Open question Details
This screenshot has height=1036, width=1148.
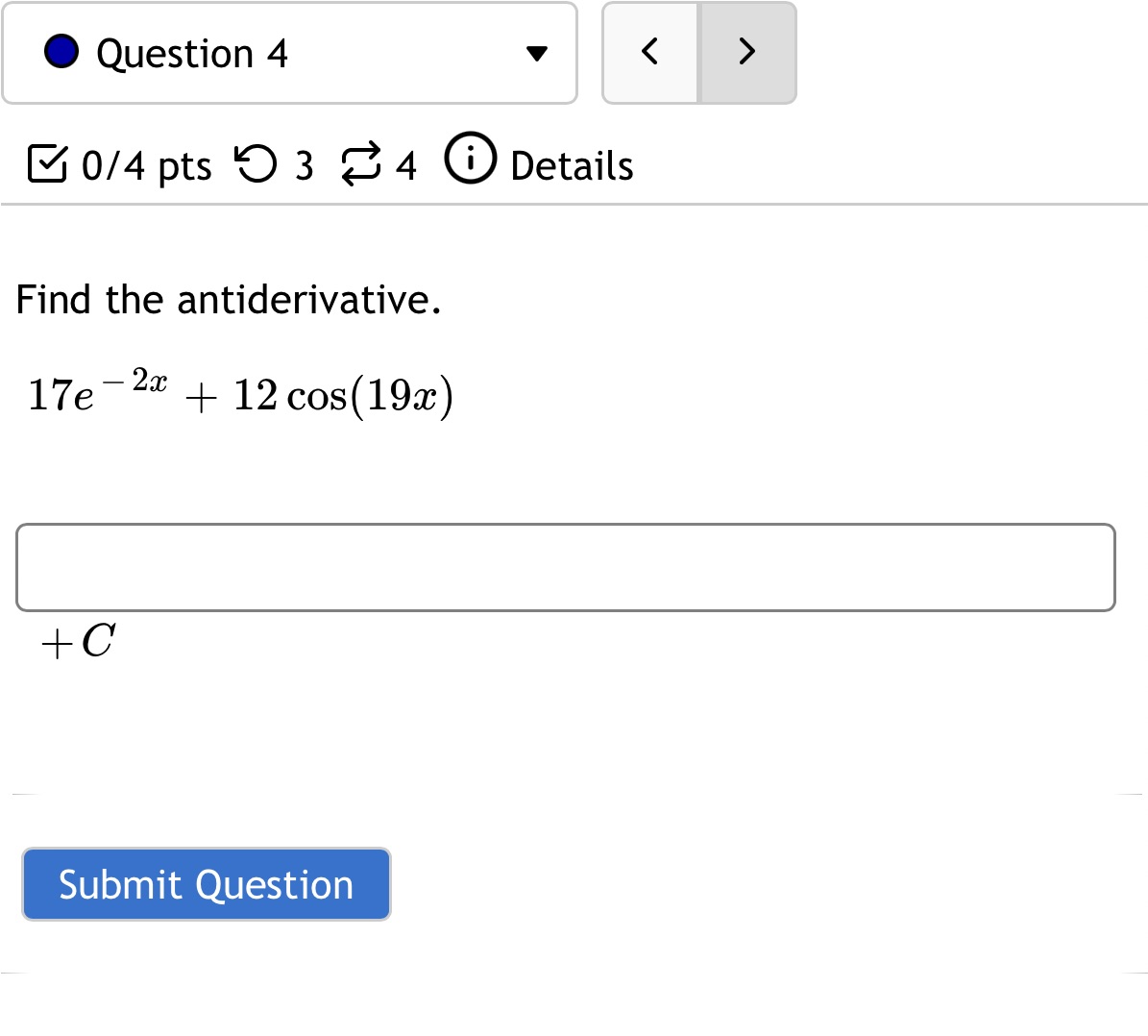[x=571, y=164]
